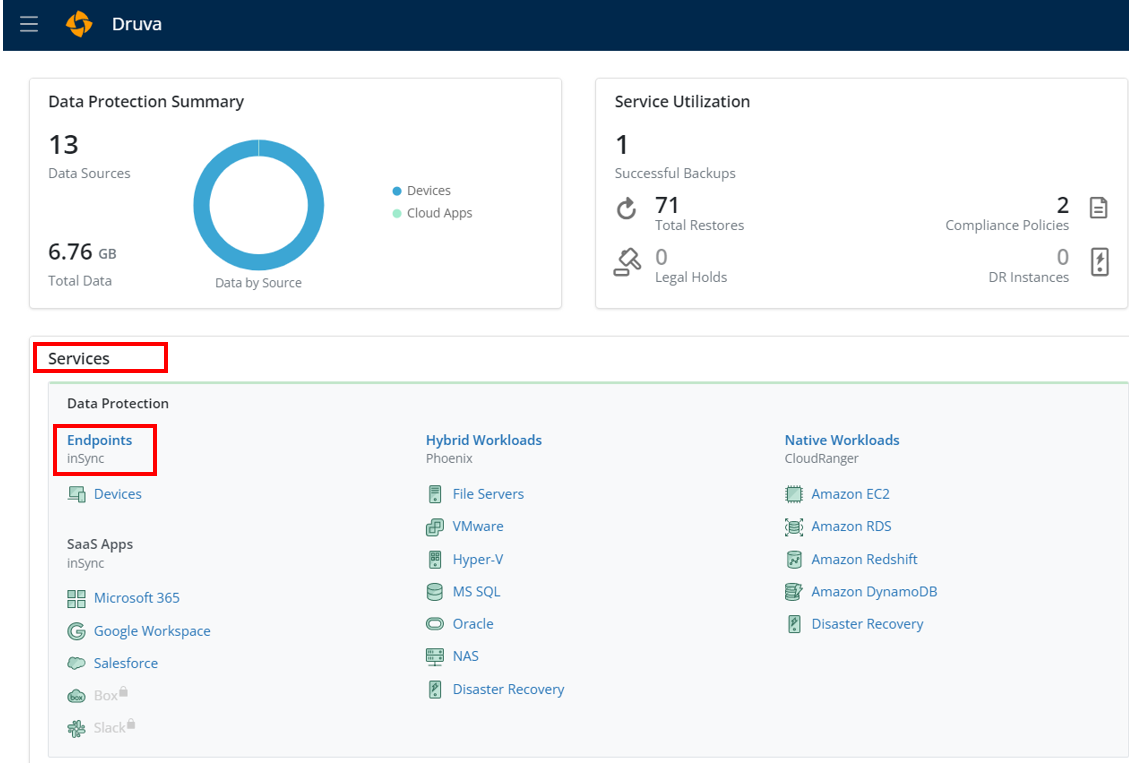This screenshot has height=764, width=1129.
Task: Go to File Servers
Action: (x=487, y=494)
